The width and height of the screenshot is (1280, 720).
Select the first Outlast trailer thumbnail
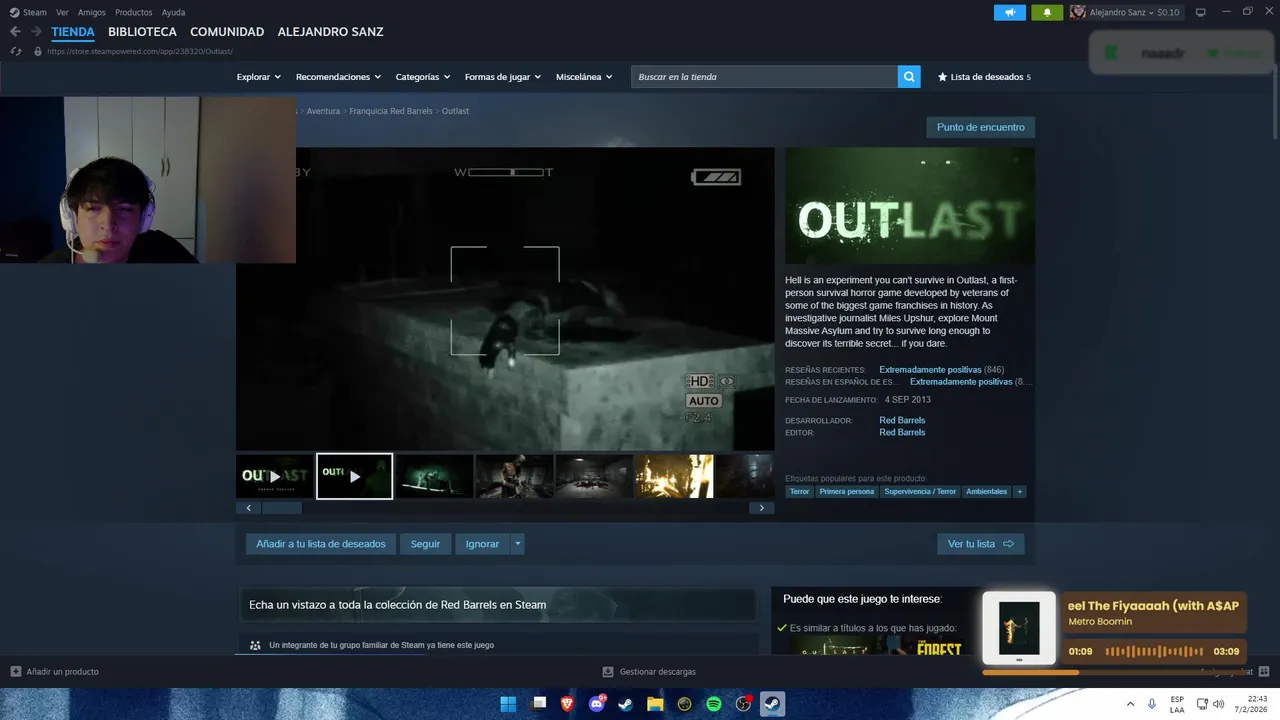click(274, 476)
